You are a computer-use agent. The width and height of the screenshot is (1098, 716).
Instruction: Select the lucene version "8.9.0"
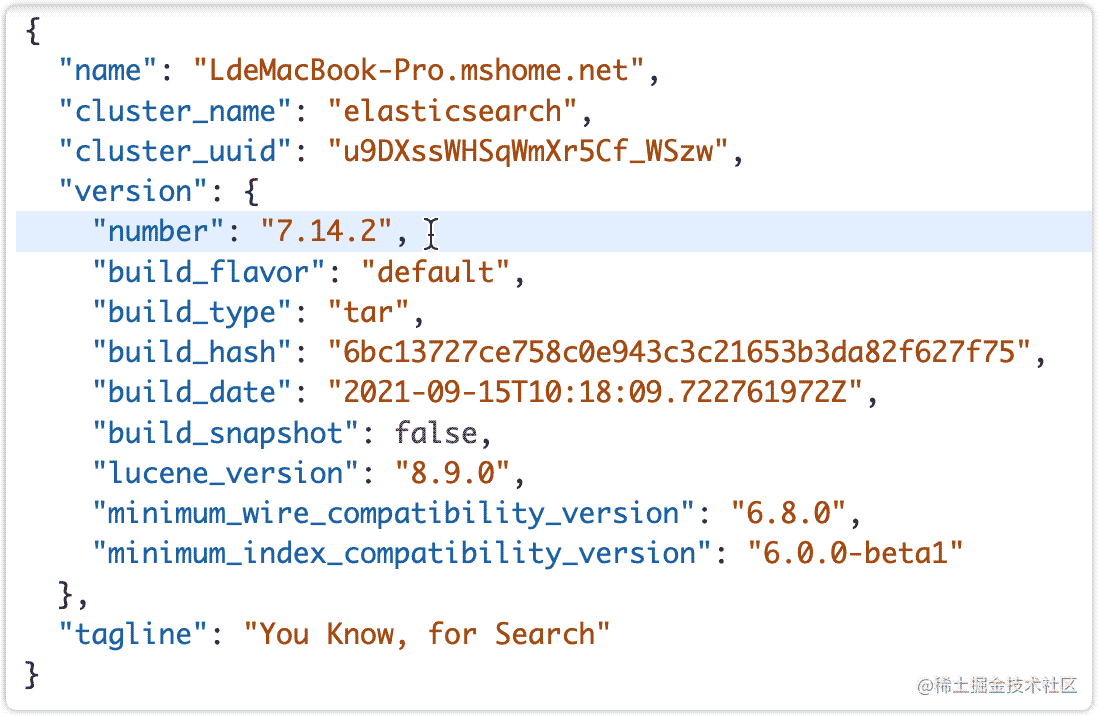pos(452,474)
